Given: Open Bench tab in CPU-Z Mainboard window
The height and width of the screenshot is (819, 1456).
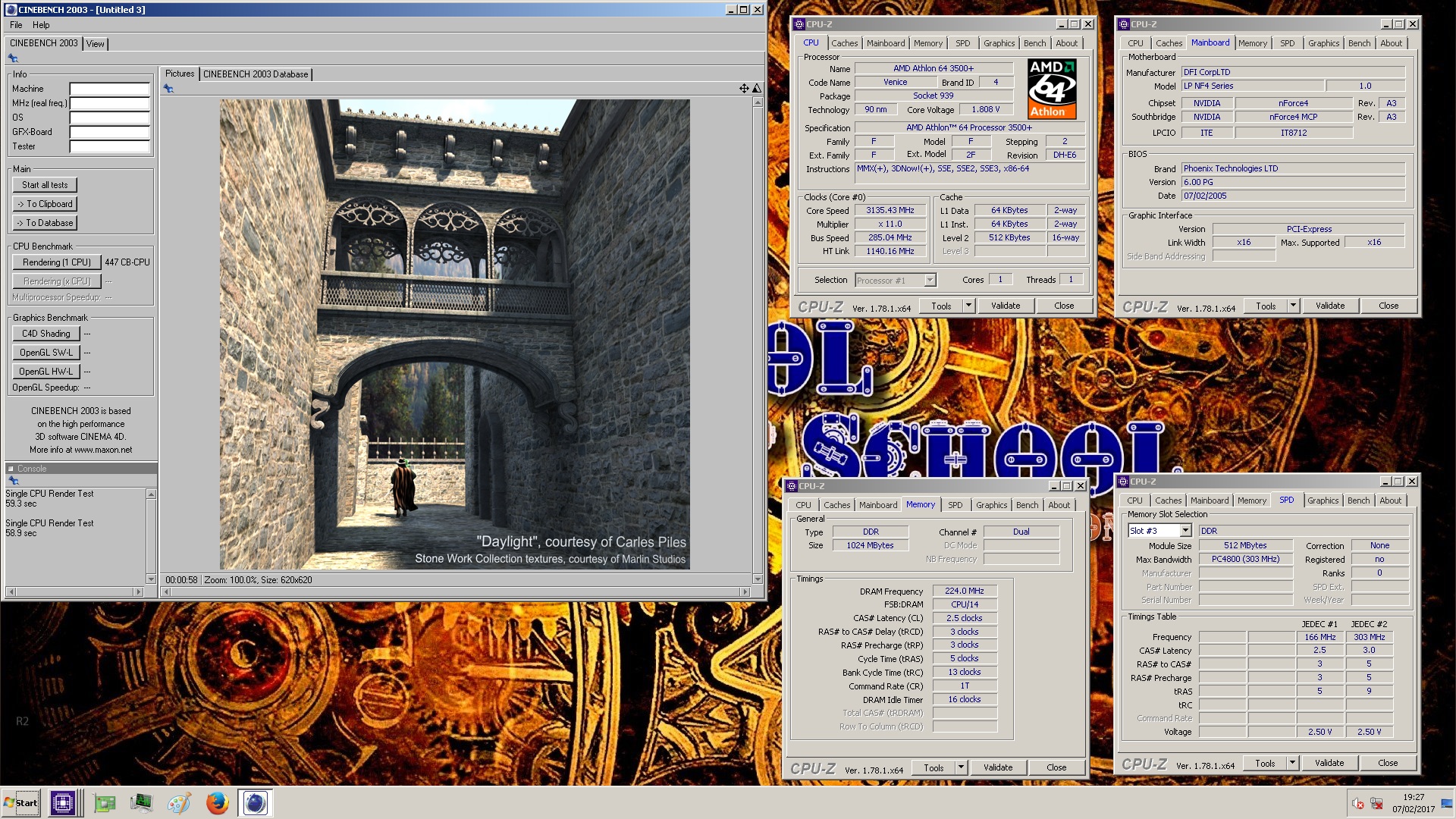Looking at the screenshot, I should pyautogui.click(x=1359, y=43).
